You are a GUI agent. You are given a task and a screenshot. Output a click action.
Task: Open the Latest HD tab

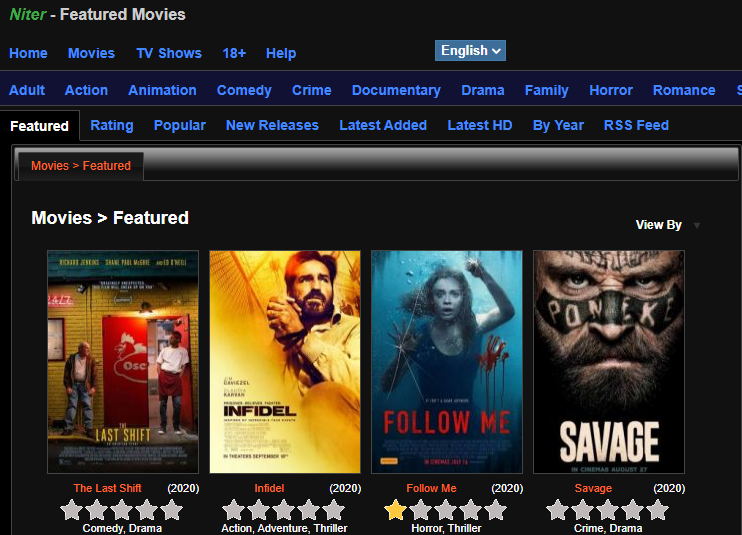click(x=480, y=125)
